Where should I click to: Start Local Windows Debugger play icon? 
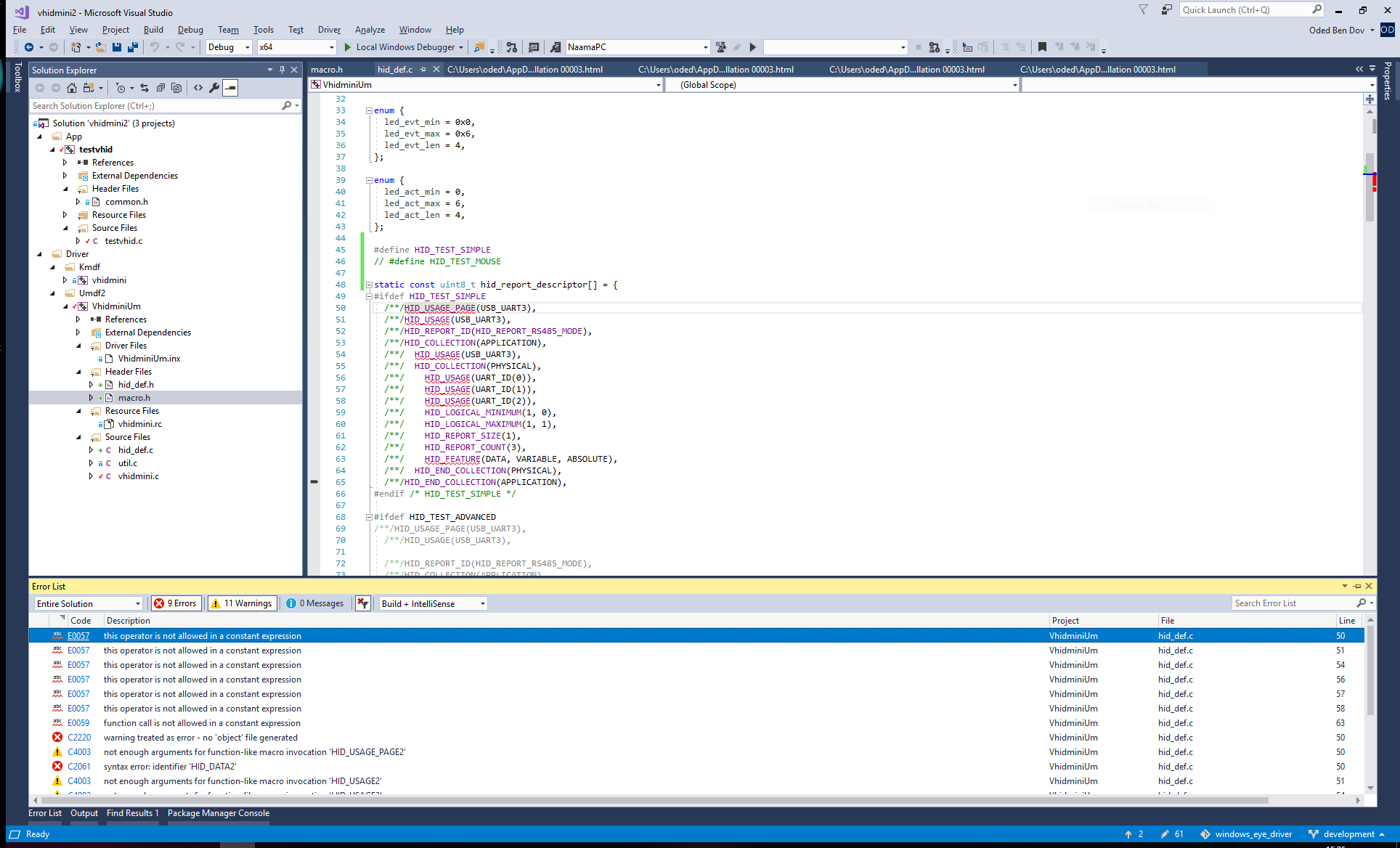(348, 47)
